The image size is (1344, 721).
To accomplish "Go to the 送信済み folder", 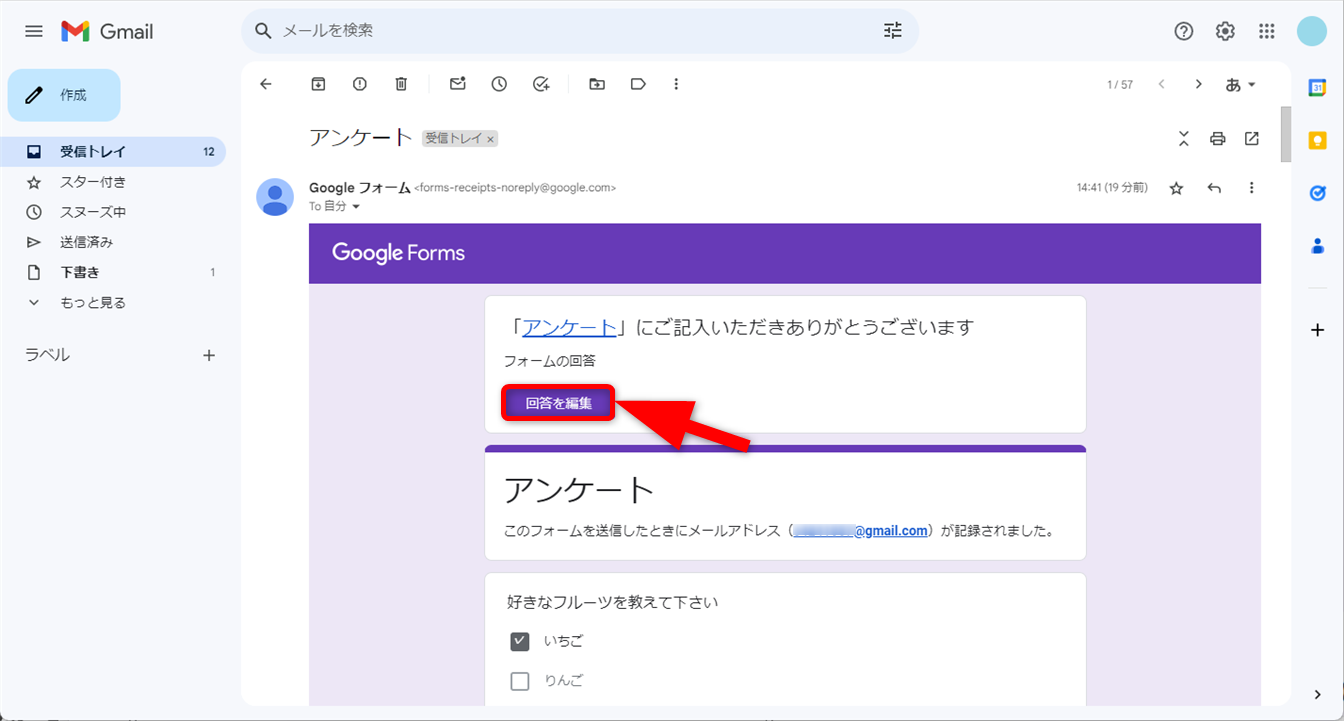I will pos(86,242).
